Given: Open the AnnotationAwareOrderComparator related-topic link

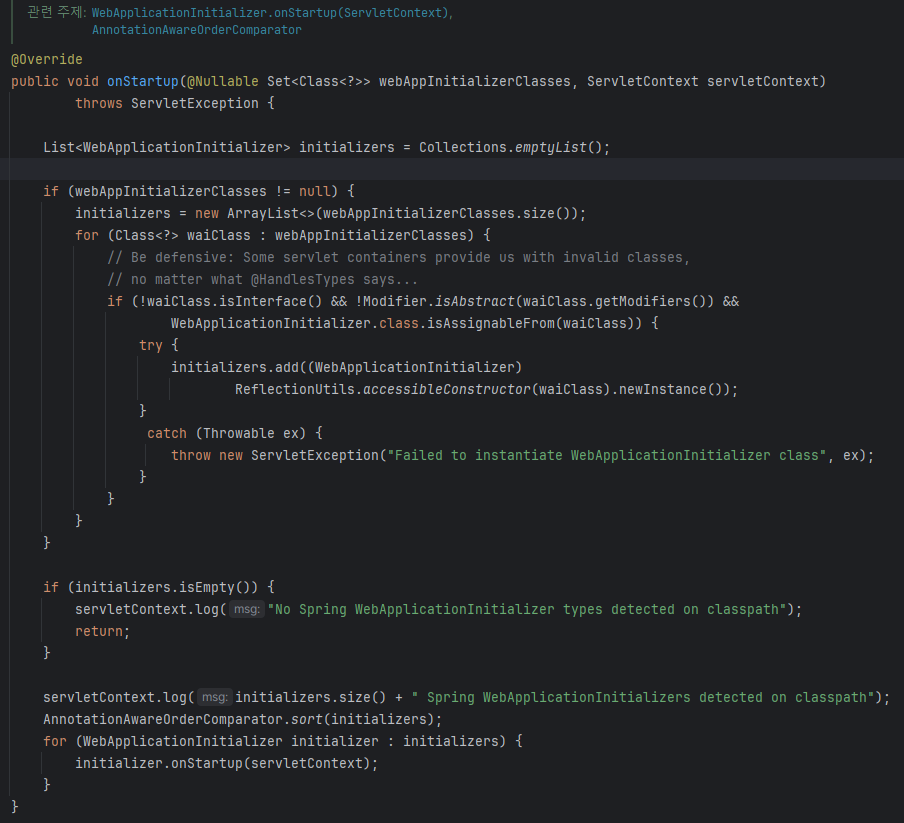Looking at the screenshot, I should click(197, 30).
